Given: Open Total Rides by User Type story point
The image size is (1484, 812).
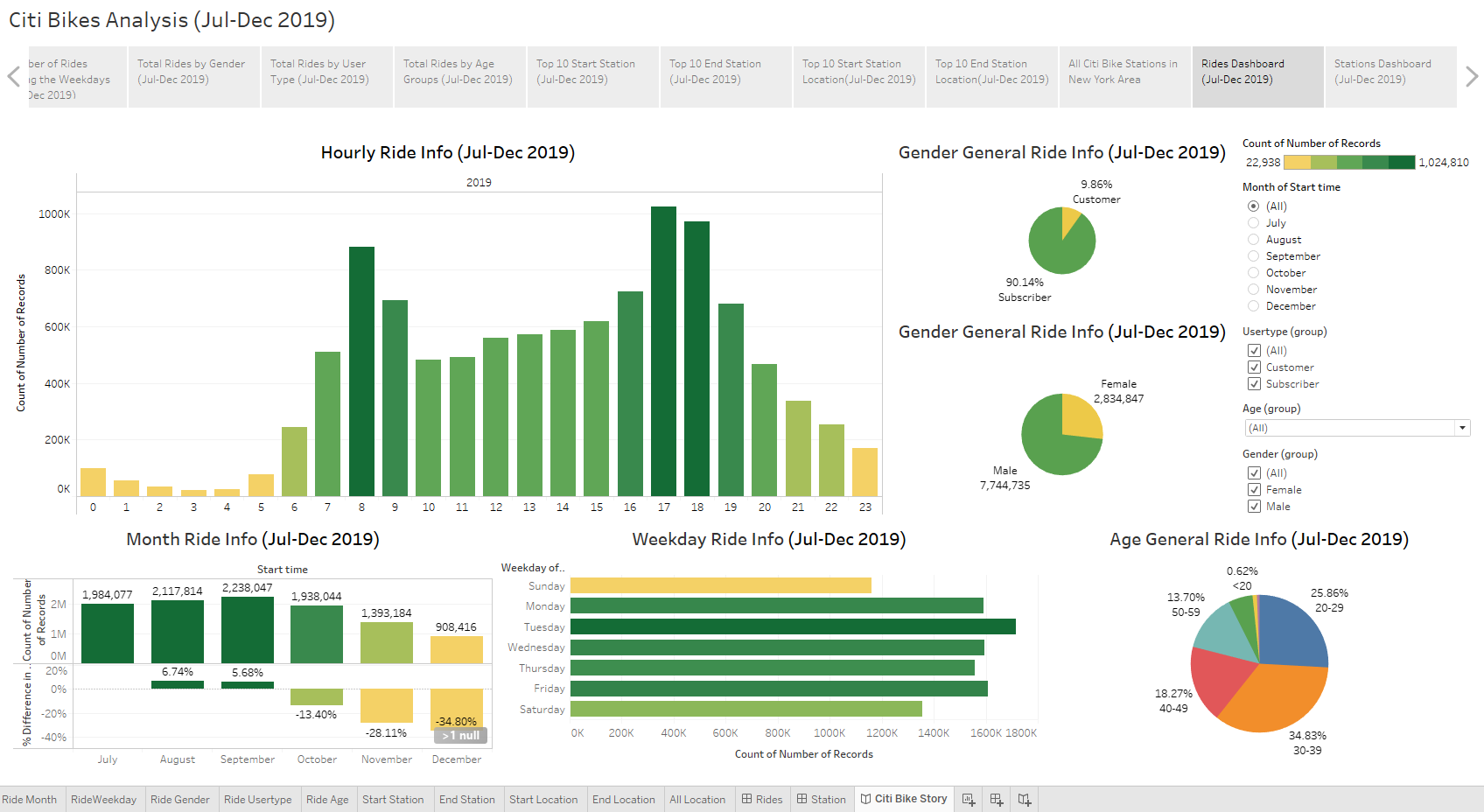Looking at the screenshot, I should pyautogui.click(x=327, y=77).
